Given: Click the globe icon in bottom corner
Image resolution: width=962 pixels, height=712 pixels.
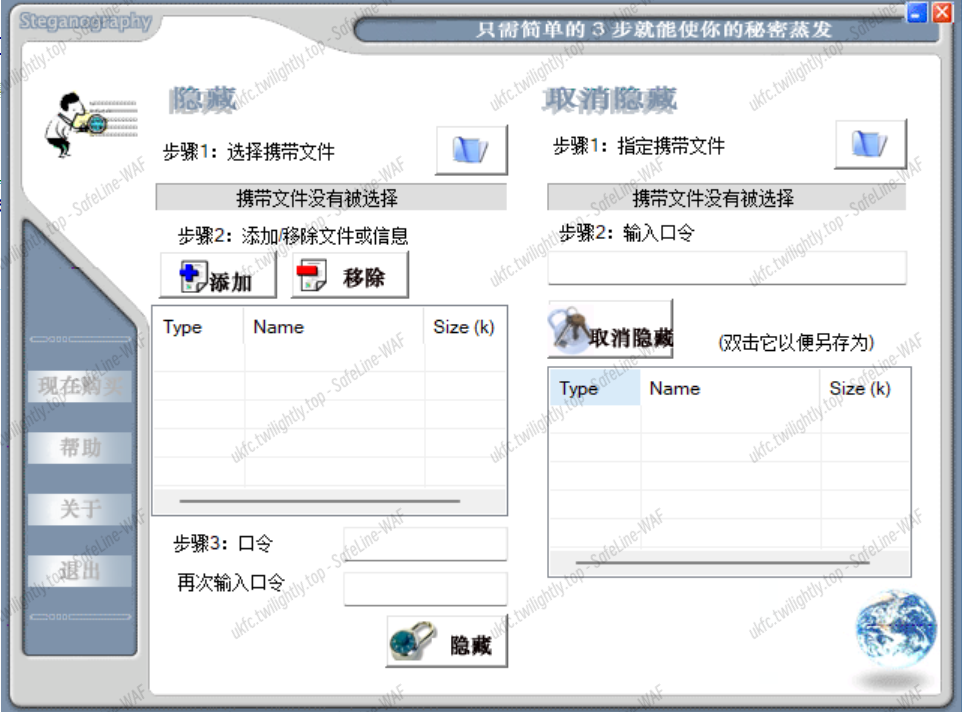Looking at the screenshot, I should tap(896, 628).
